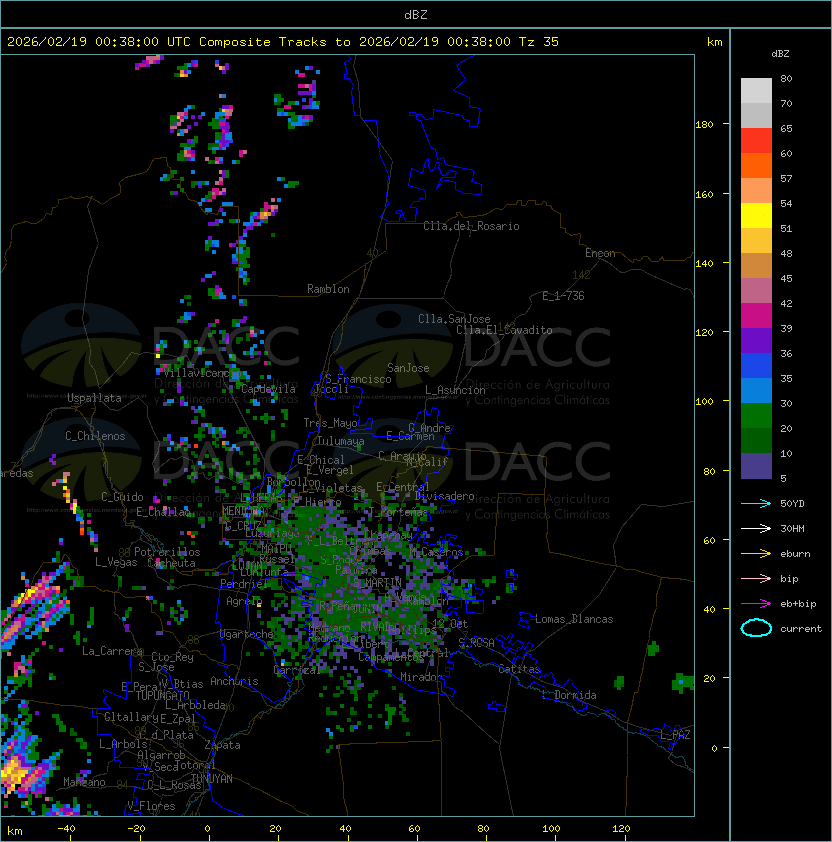Pick the red swatch between 60 and 65 dBZ
The image size is (832, 842).
(756, 141)
